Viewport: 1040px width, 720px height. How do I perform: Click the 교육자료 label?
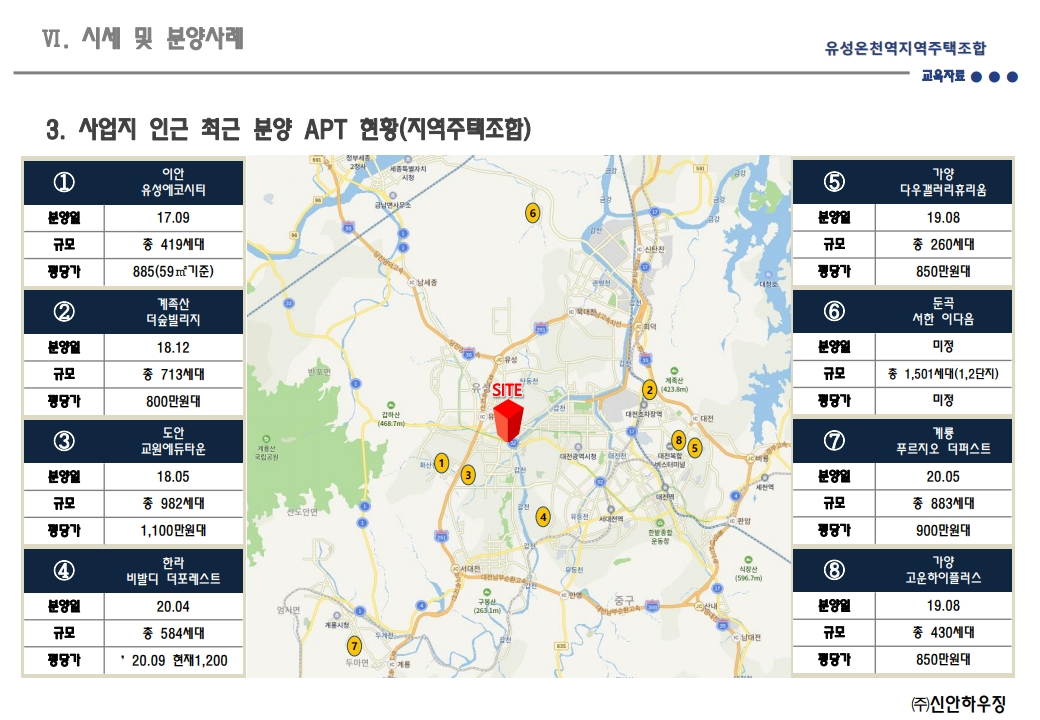[943, 76]
